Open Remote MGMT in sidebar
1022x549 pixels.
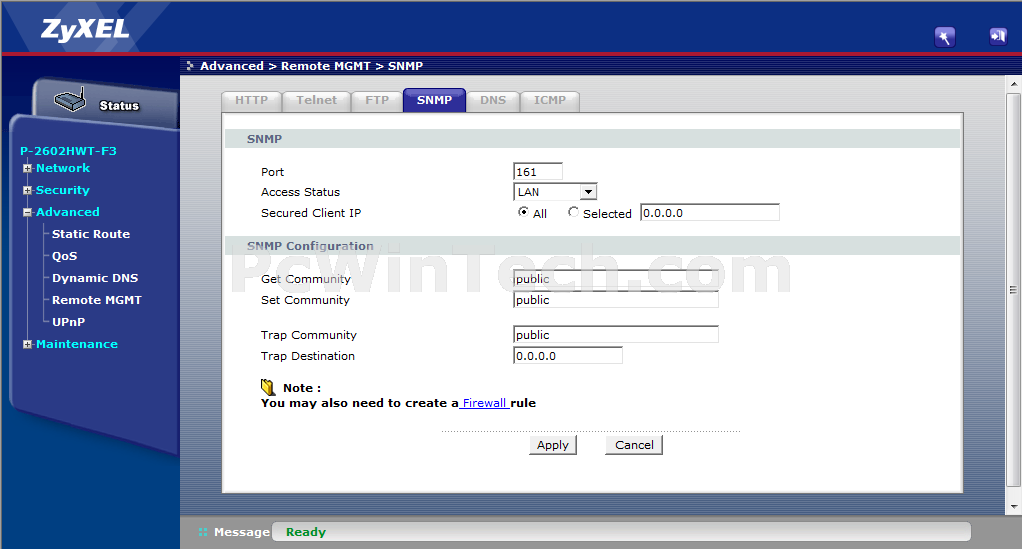click(96, 300)
